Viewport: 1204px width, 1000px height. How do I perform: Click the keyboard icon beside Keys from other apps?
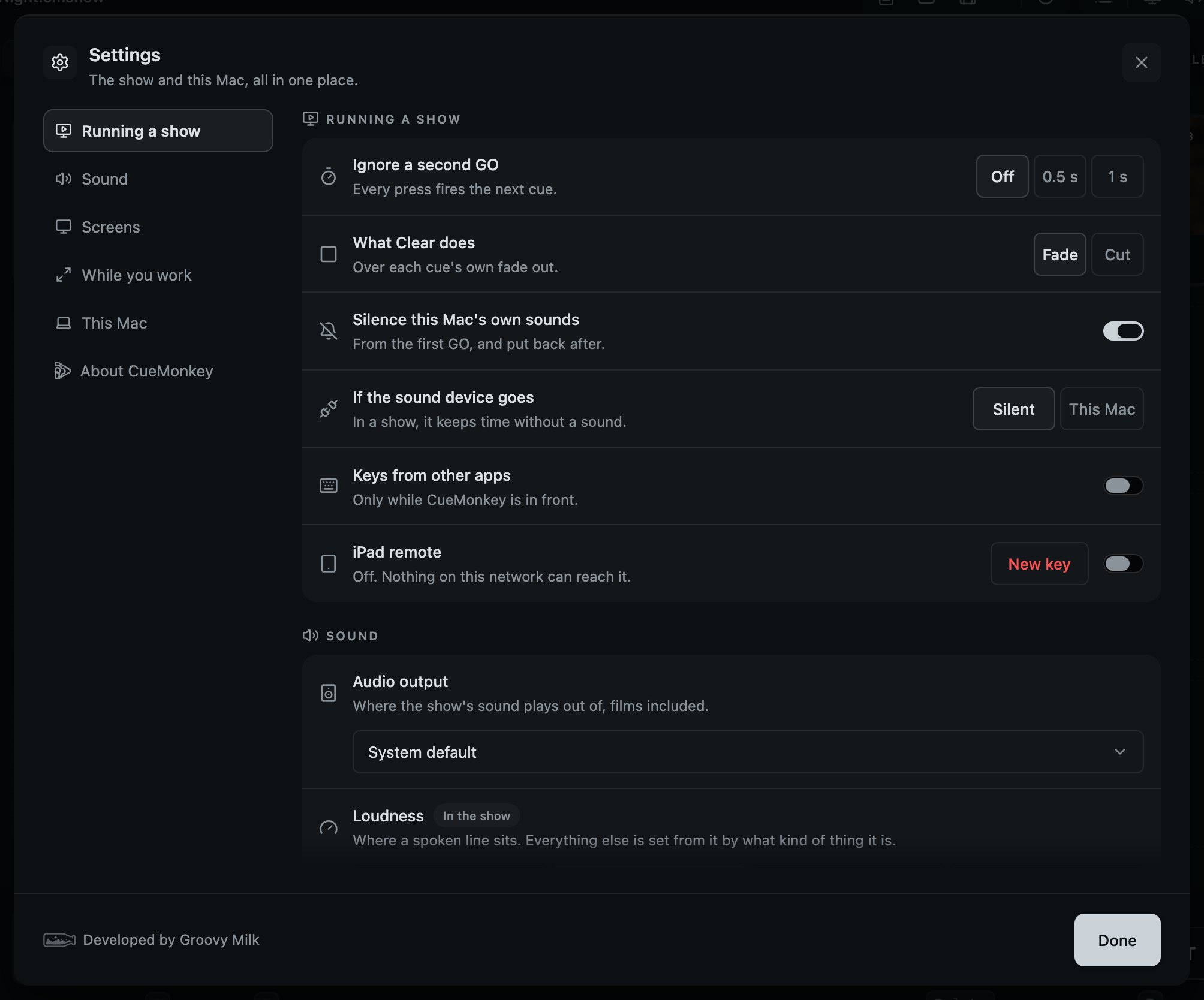[329, 486]
